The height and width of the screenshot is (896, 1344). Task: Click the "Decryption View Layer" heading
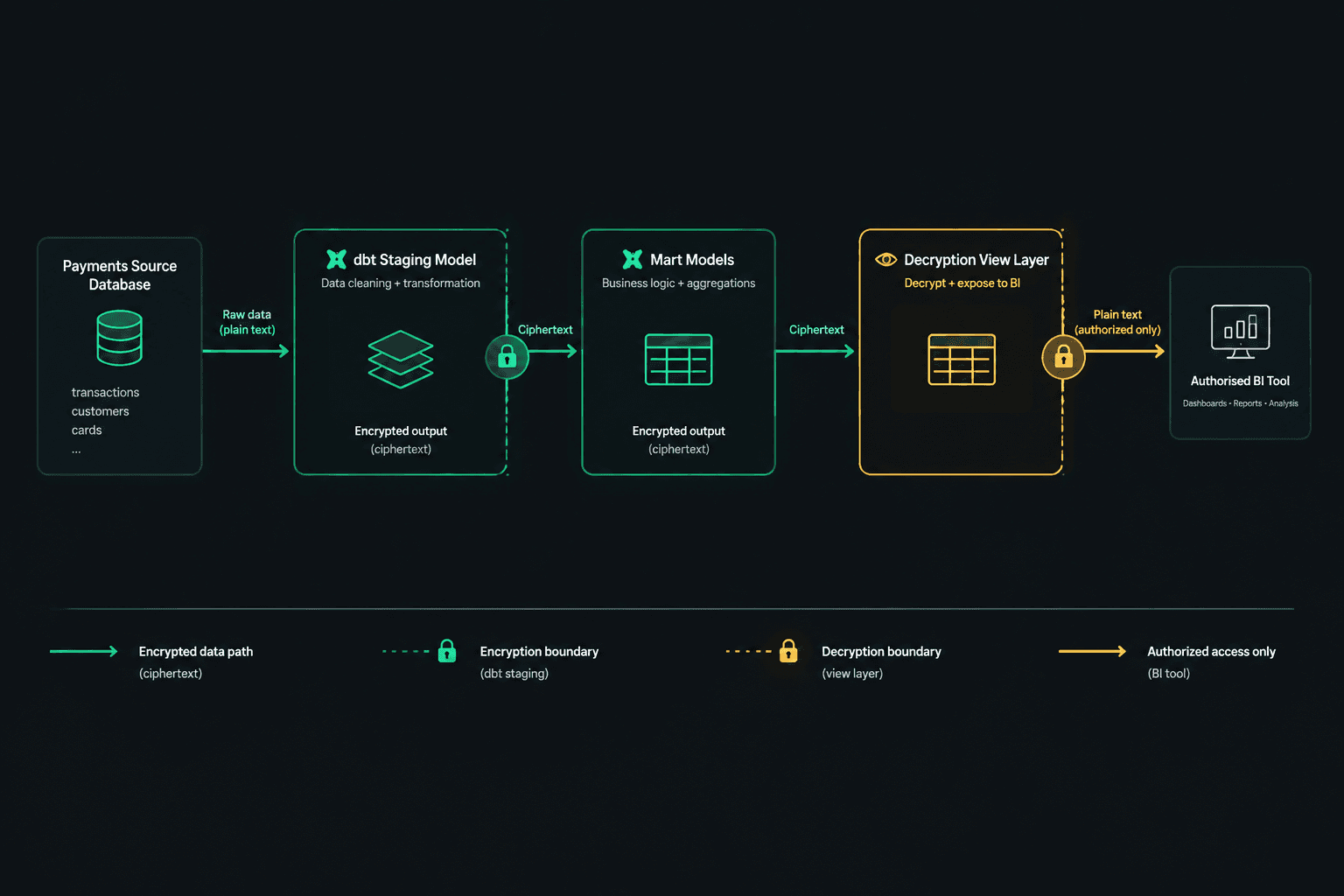pos(976,260)
